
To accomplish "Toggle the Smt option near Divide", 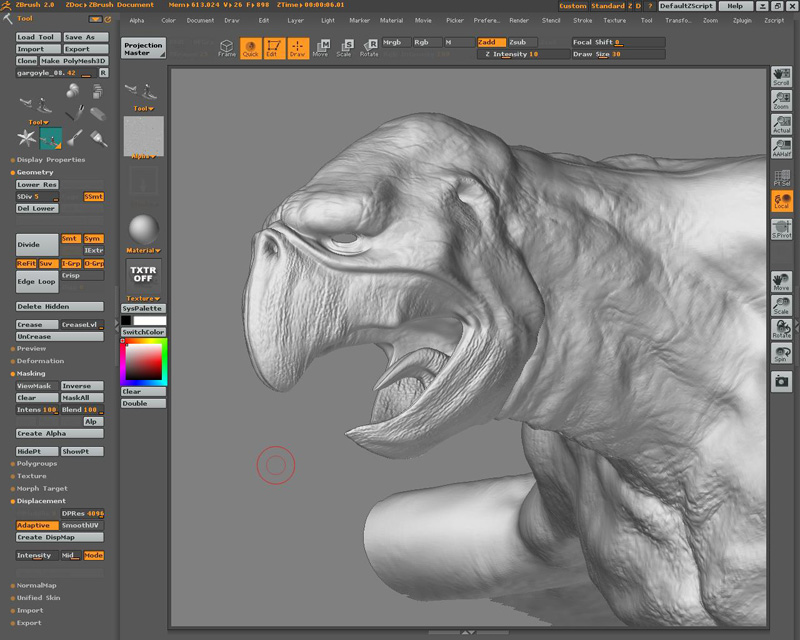I will (x=70, y=238).
